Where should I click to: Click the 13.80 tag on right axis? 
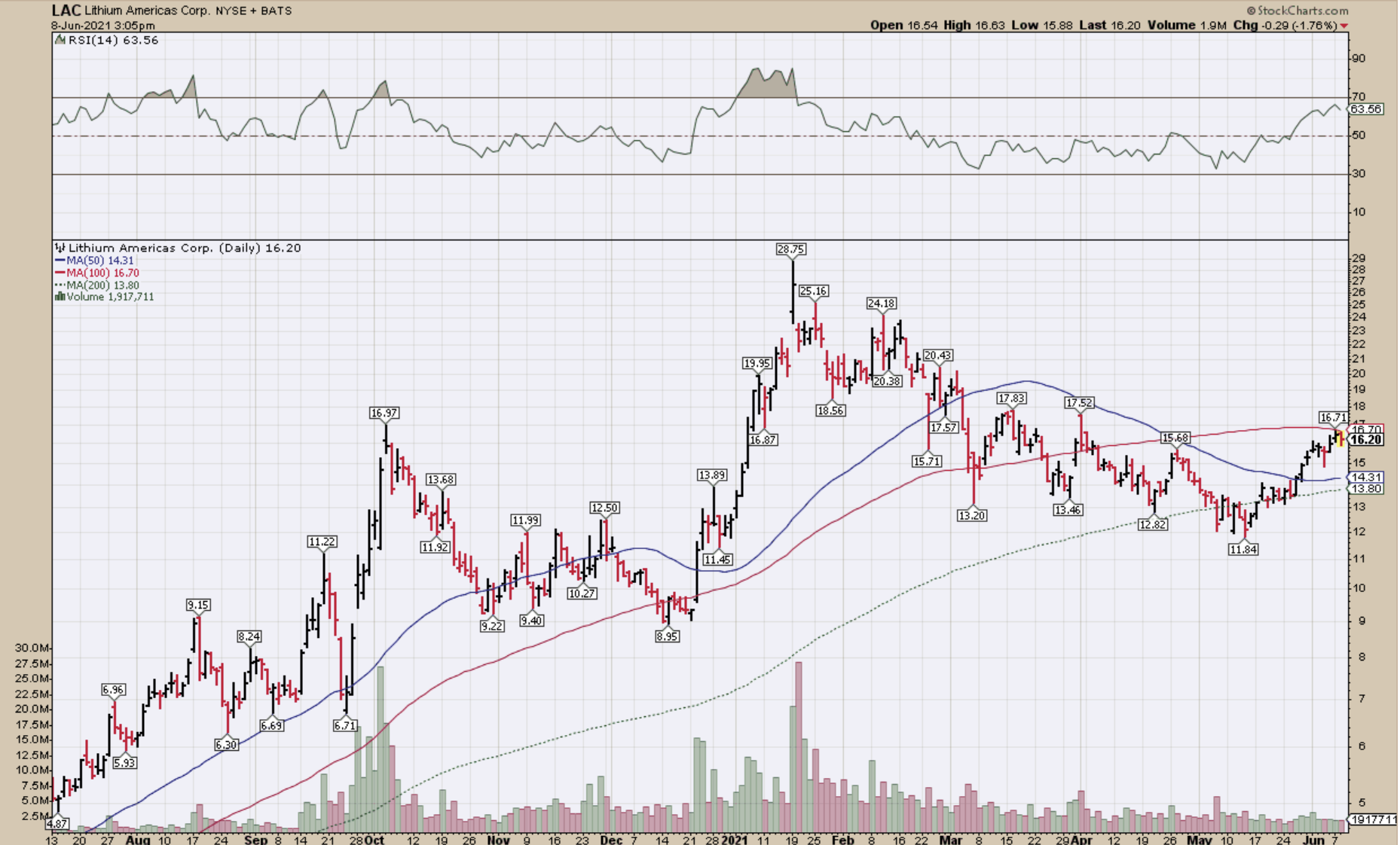click(x=1366, y=489)
